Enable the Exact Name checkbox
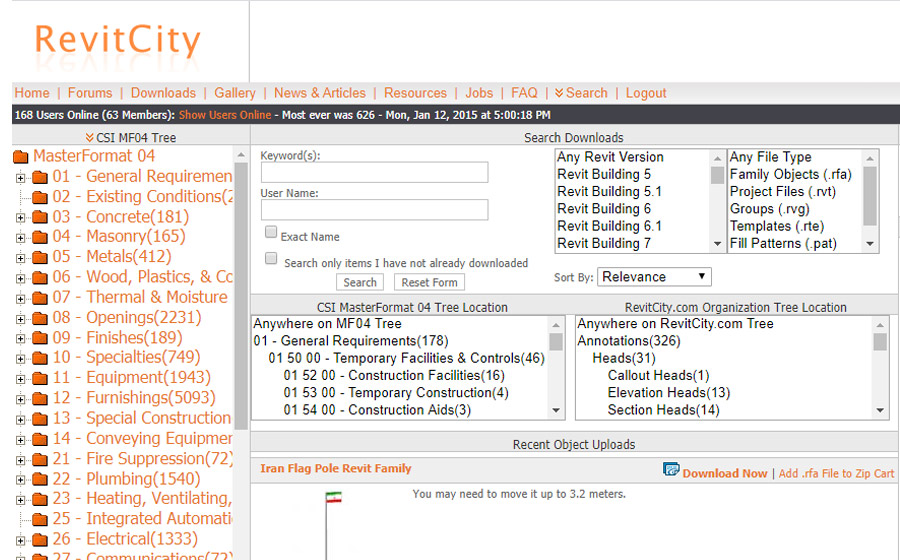900x560 pixels. point(271,232)
